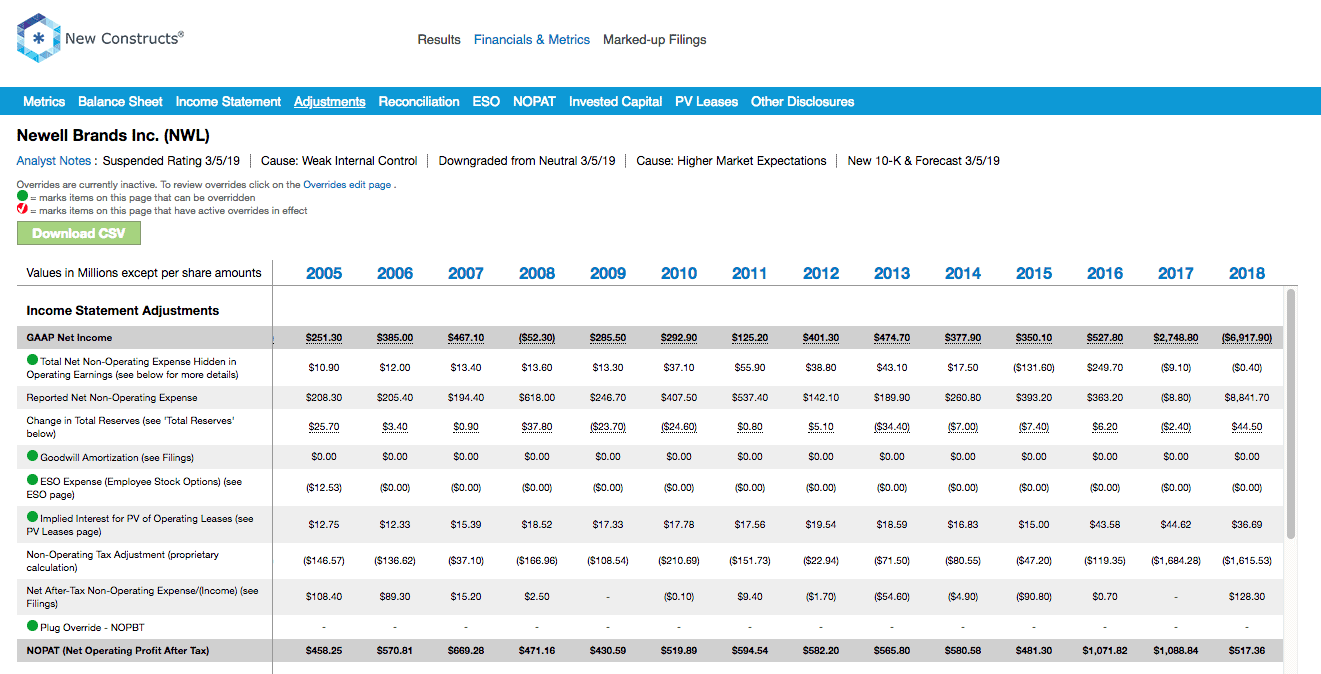Select 2018 Reported Net Non-Operating Expense $8,841.70

(1247, 397)
